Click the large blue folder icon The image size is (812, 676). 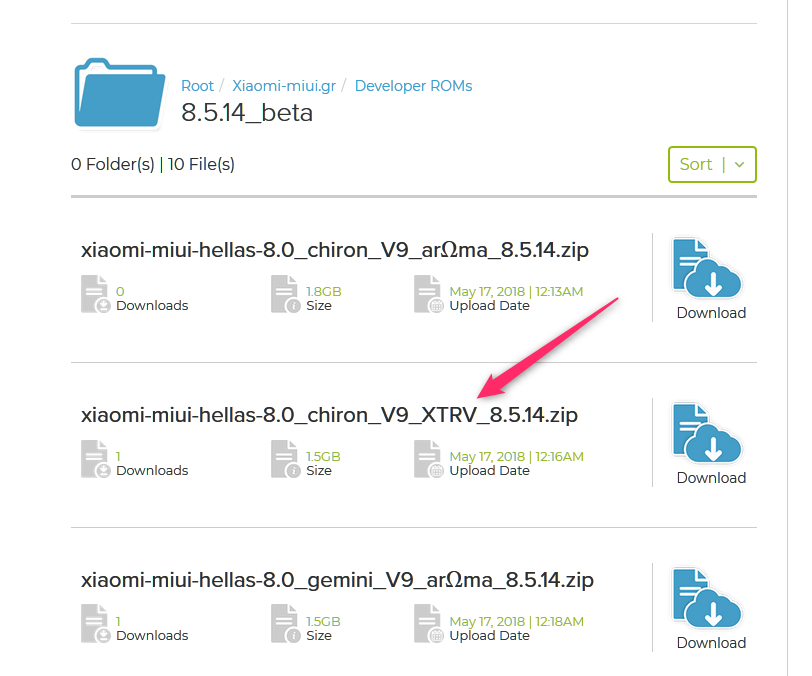[x=118, y=94]
